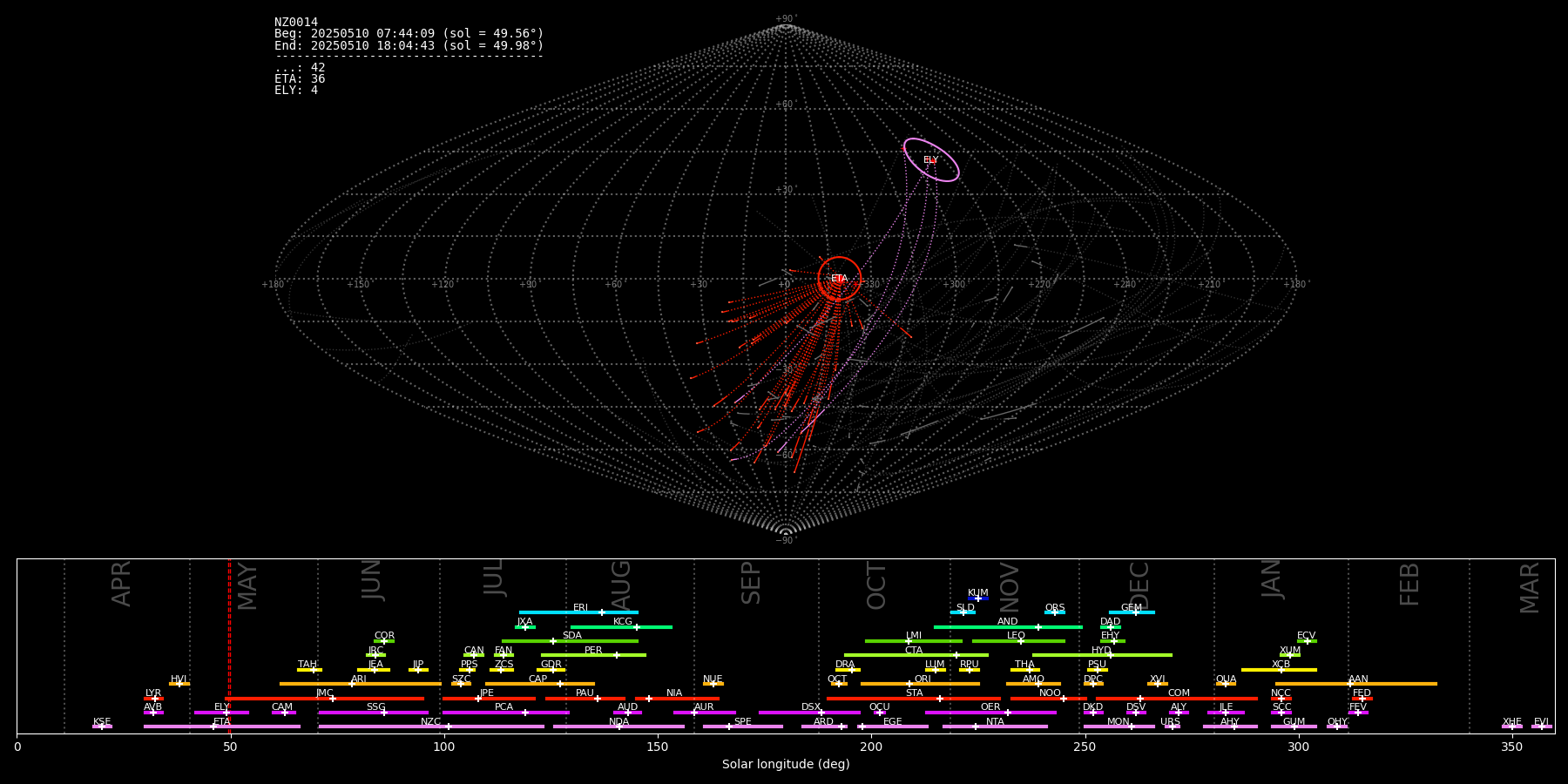Select the KSE shower marker

[102, 727]
